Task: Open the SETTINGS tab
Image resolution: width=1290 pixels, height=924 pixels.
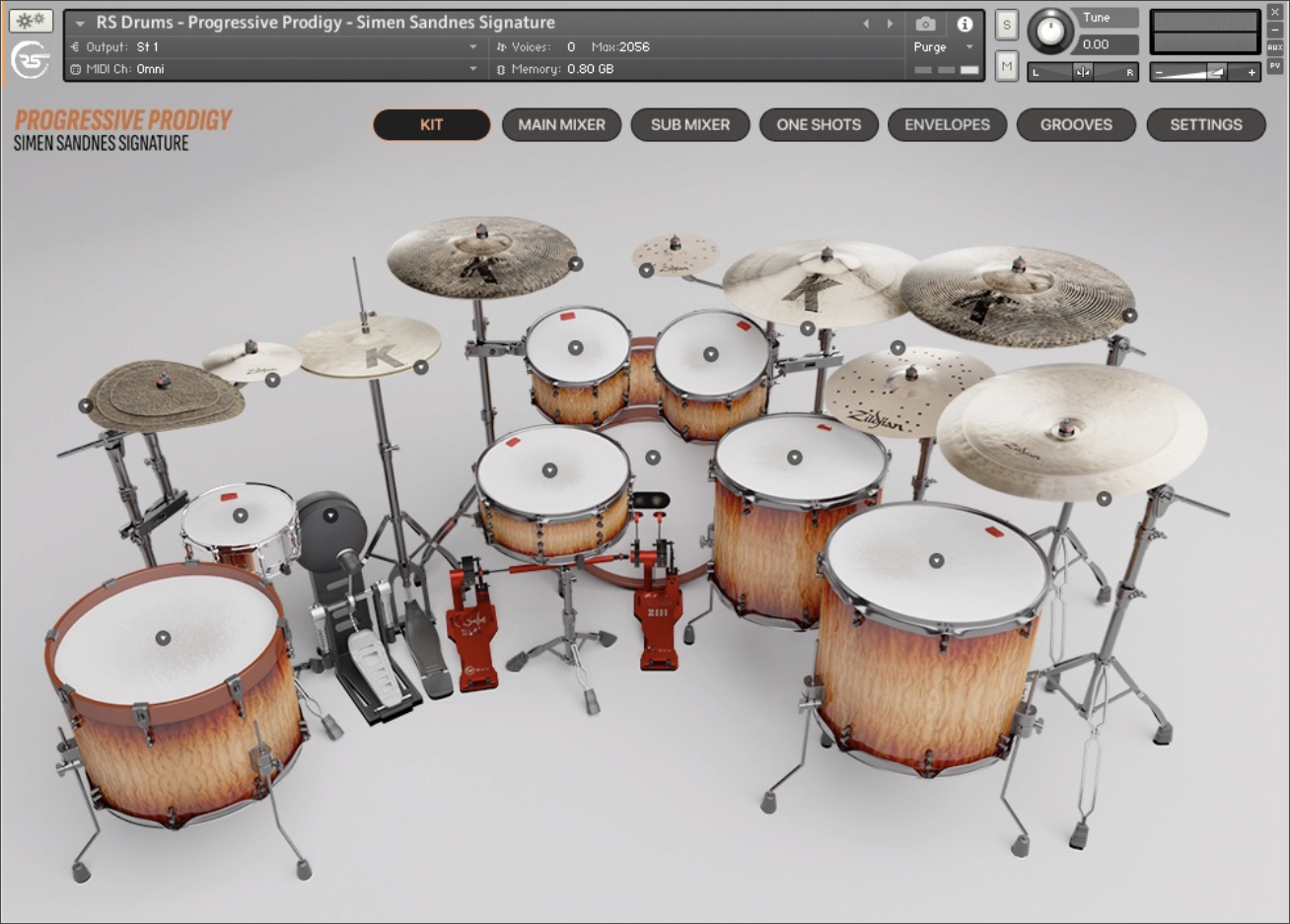Action: 1206,124
